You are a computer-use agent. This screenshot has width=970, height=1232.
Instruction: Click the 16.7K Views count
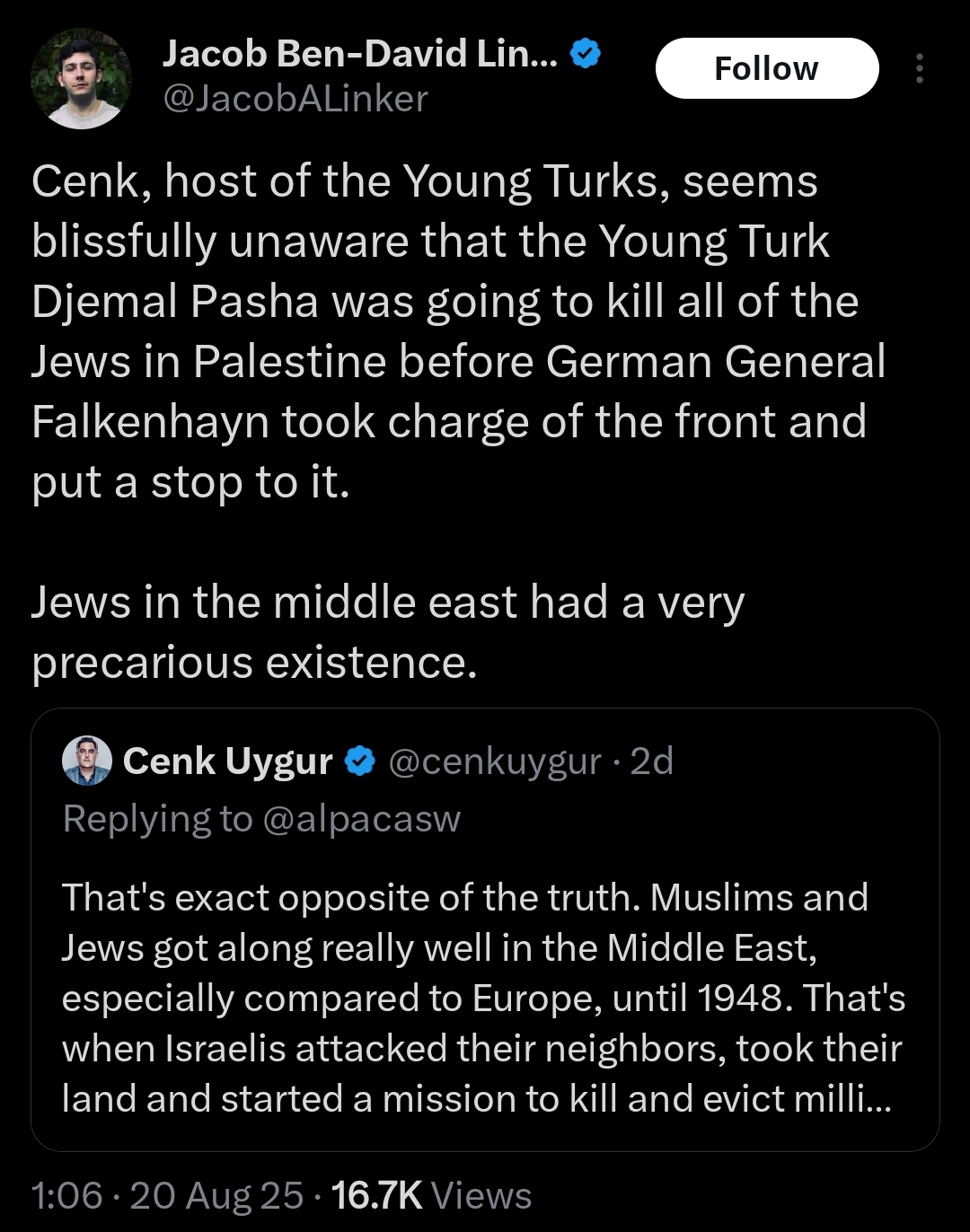click(x=432, y=1195)
